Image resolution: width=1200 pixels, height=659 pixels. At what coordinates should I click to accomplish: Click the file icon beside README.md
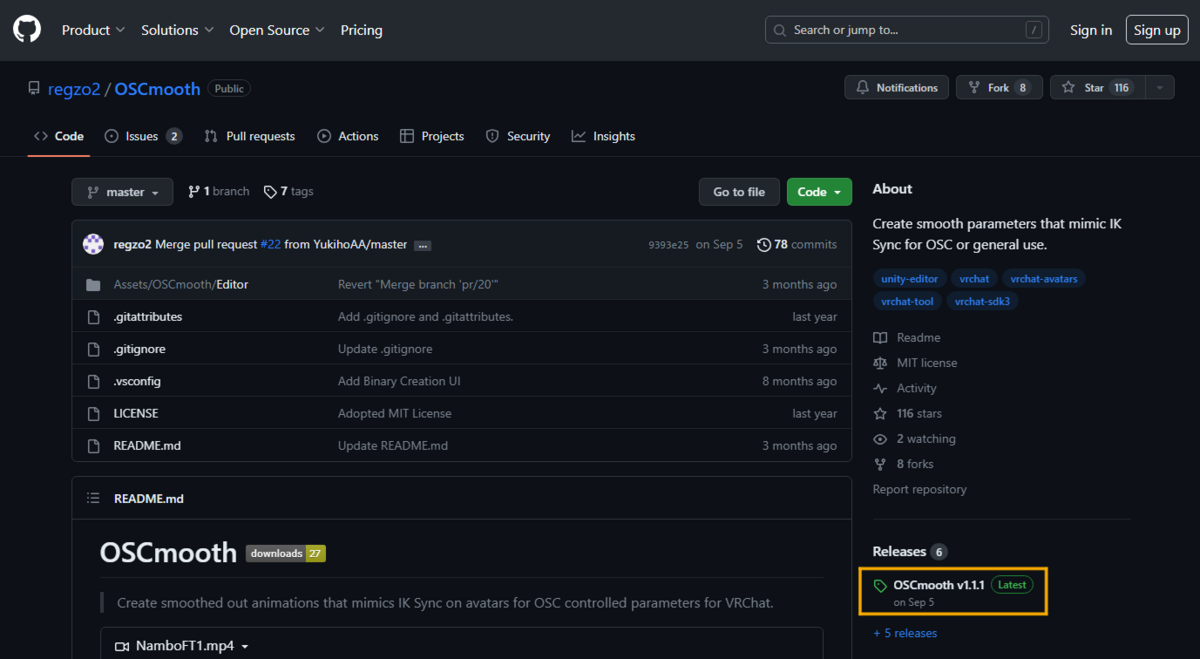(93, 445)
